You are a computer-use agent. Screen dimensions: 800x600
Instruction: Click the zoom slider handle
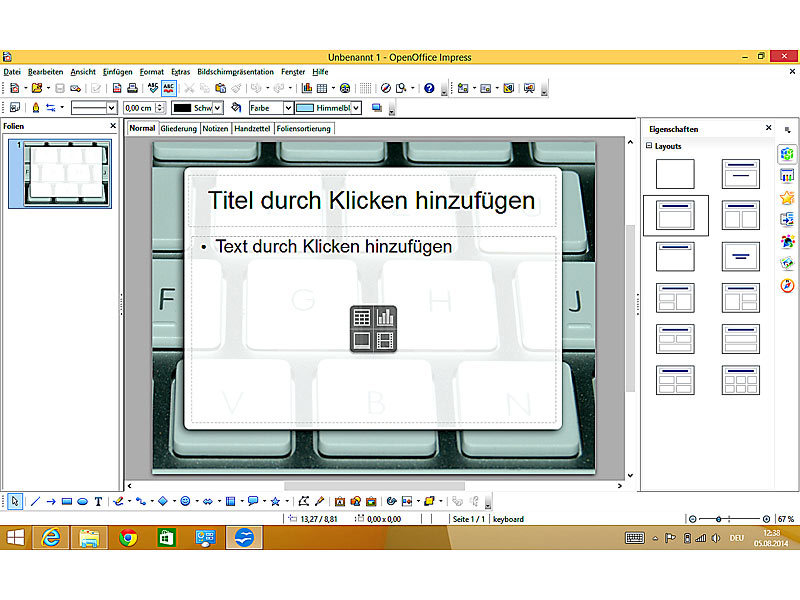(718, 519)
